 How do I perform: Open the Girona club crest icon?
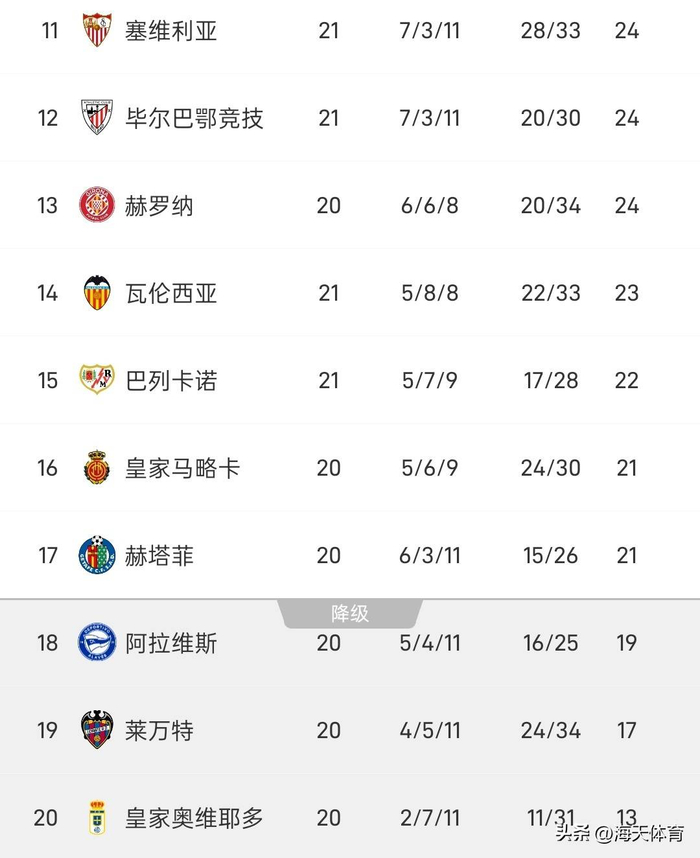(x=97, y=206)
